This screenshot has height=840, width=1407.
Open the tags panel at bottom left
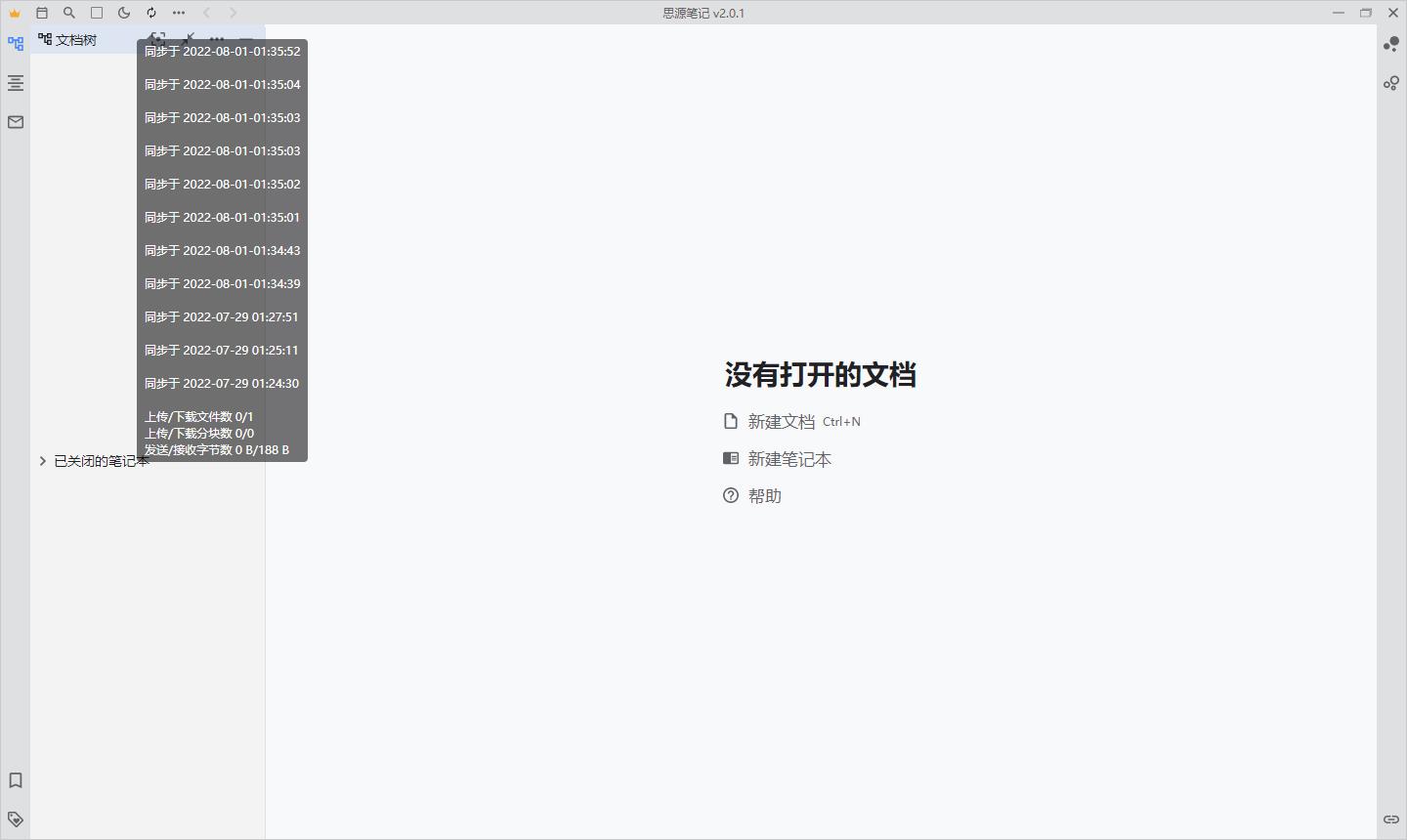click(15, 819)
